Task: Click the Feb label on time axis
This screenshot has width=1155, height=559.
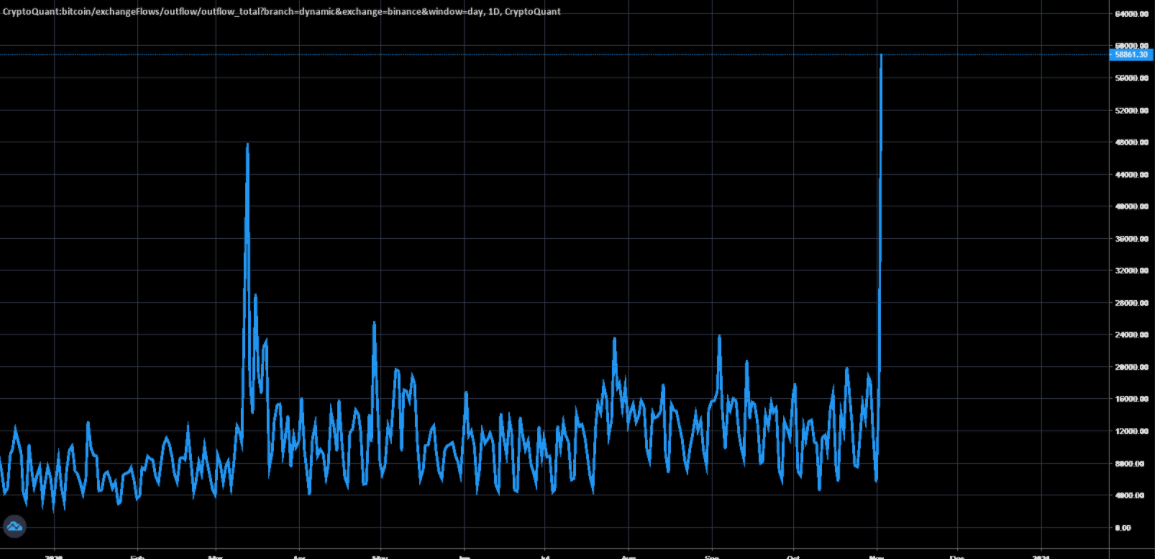Action: [x=136, y=554]
